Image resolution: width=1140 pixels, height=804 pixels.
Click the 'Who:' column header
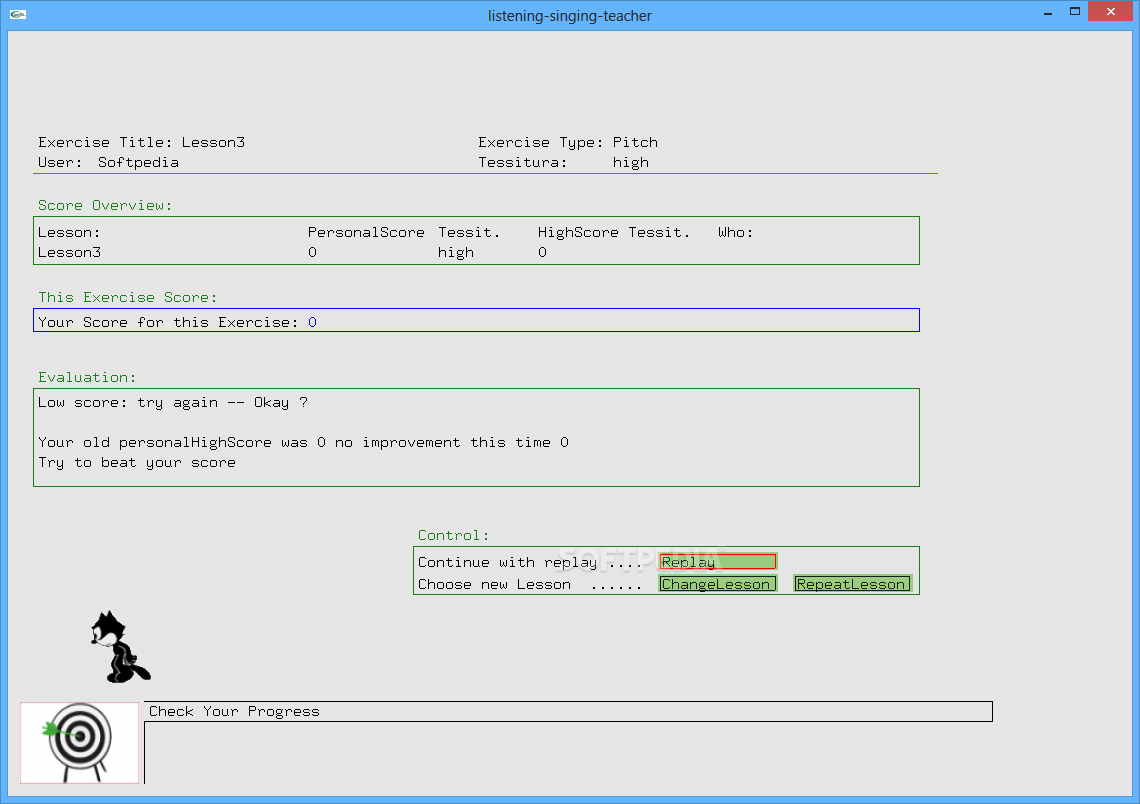735,233
